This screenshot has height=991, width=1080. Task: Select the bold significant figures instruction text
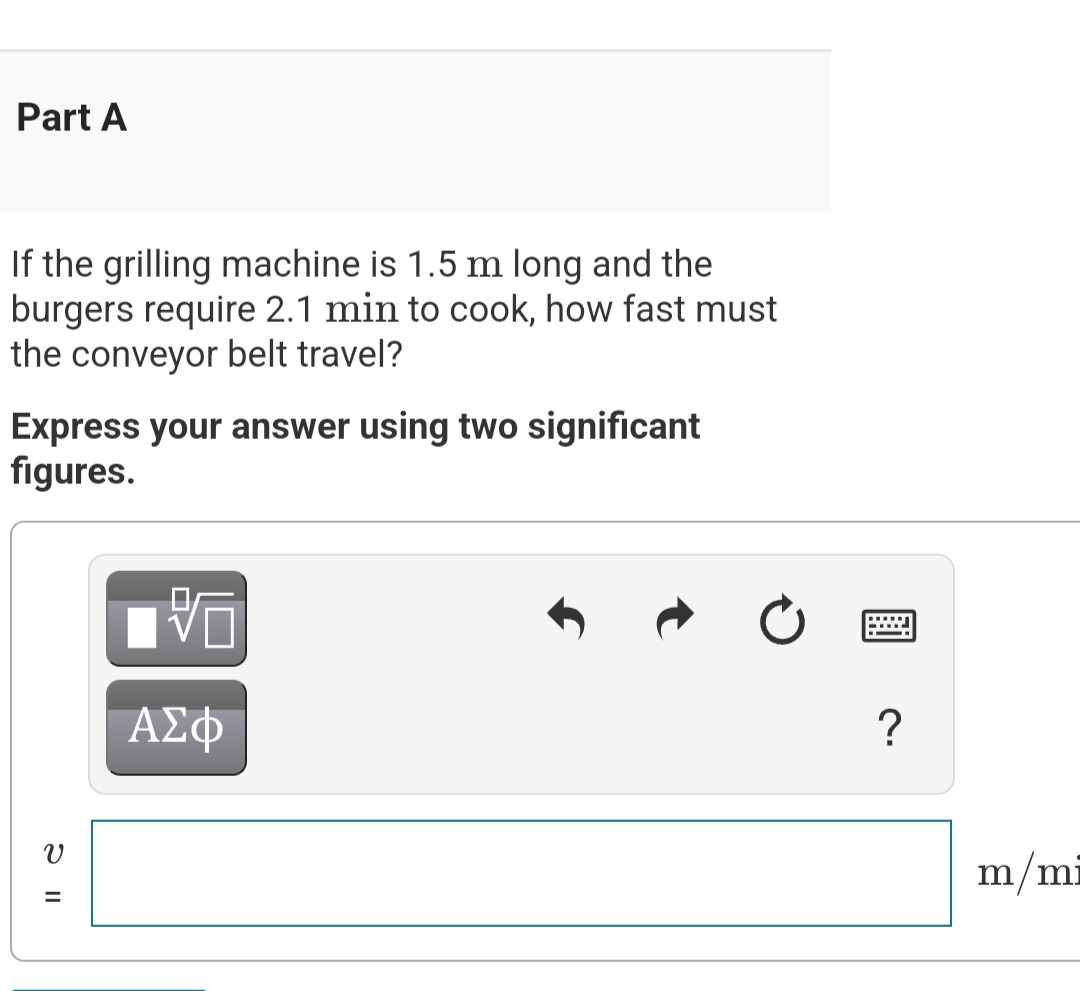[355, 448]
